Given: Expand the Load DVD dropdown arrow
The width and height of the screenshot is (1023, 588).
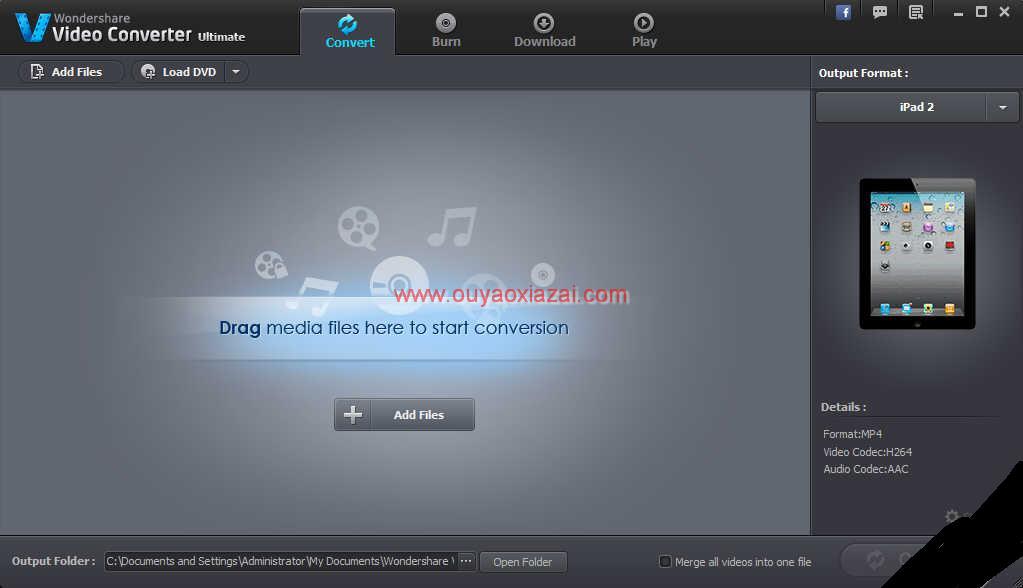Looking at the screenshot, I should point(236,72).
